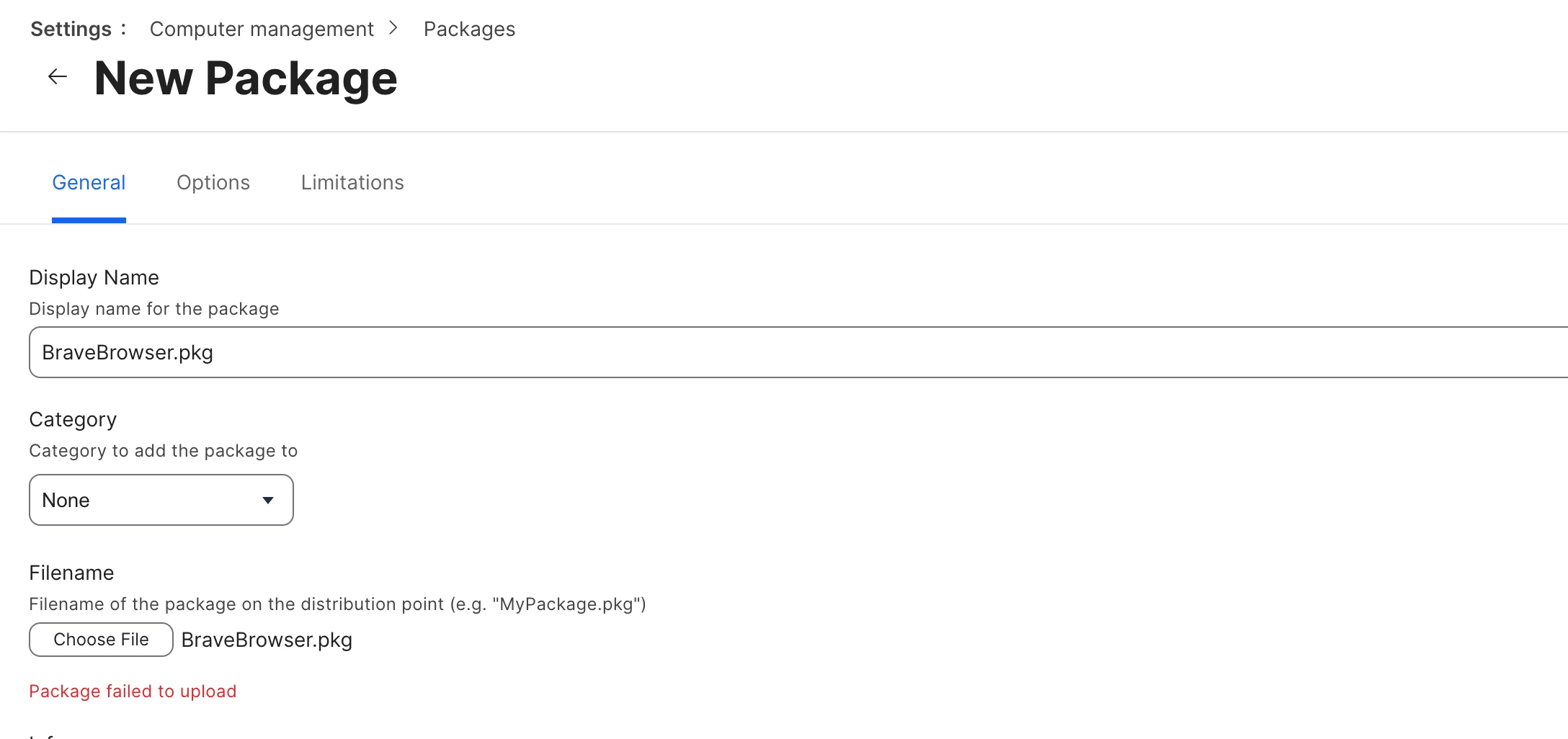The width and height of the screenshot is (1568, 739).
Task: Click the Filename distribution point description text
Action: coord(337,604)
